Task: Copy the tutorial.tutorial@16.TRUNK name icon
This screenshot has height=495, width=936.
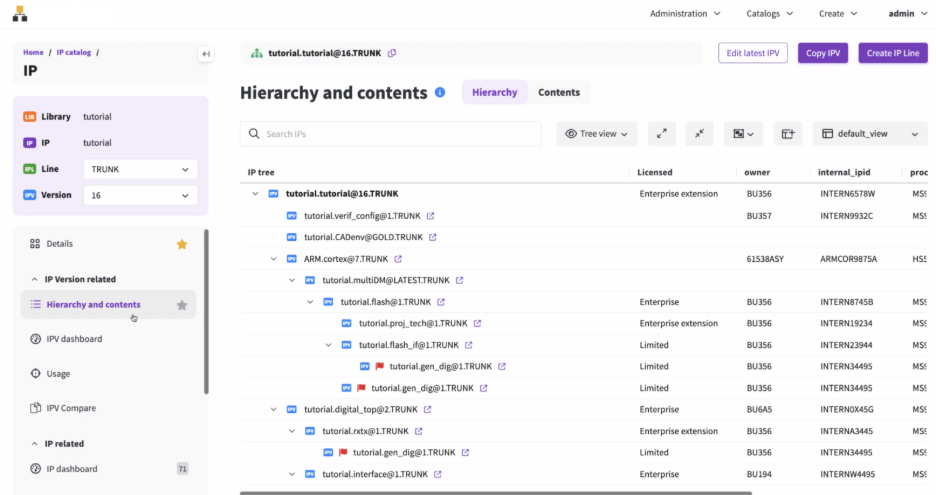Action: pos(392,53)
